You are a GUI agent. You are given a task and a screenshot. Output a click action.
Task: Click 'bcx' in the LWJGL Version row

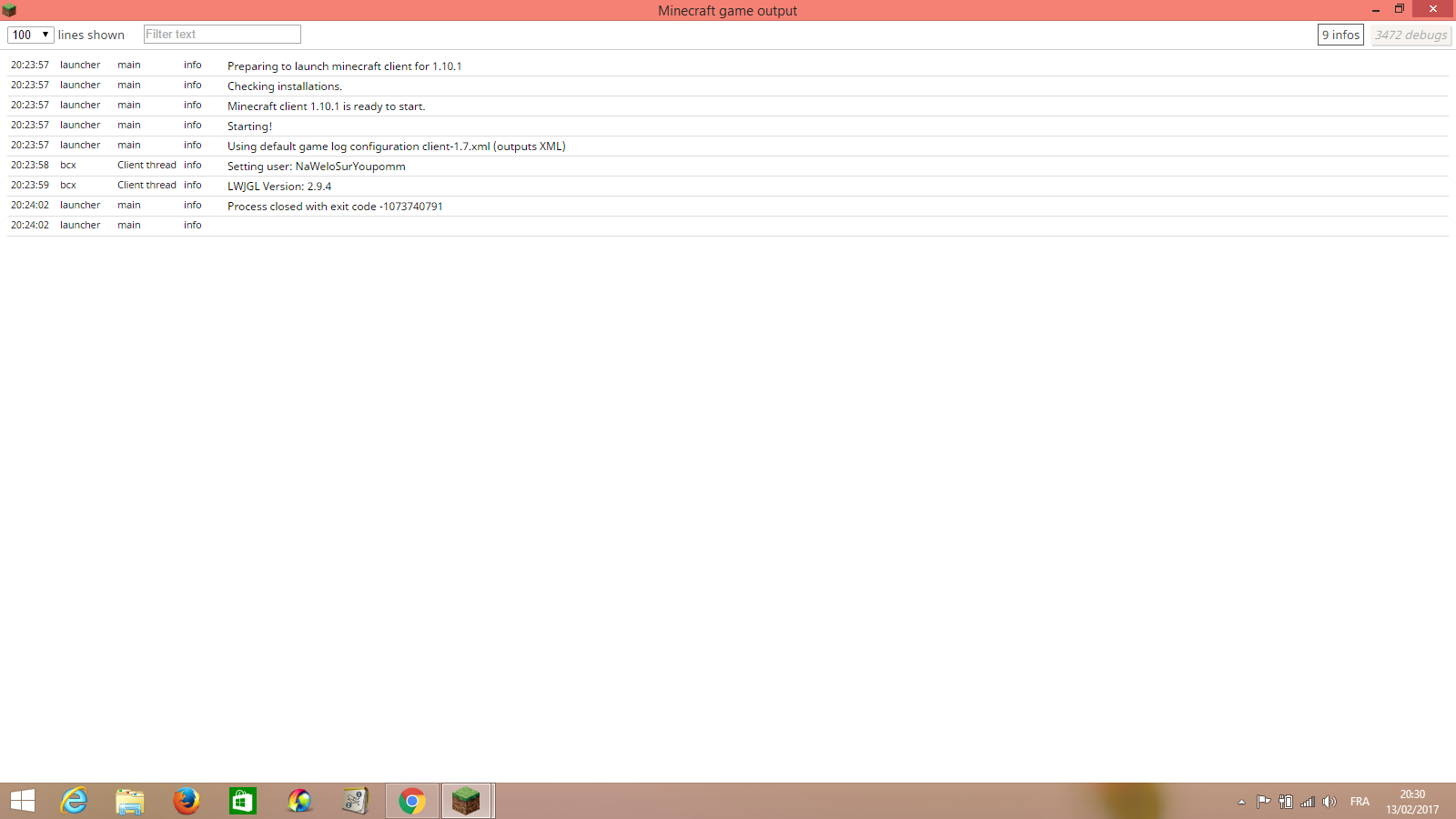pyautogui.click(x=68, y=186)
